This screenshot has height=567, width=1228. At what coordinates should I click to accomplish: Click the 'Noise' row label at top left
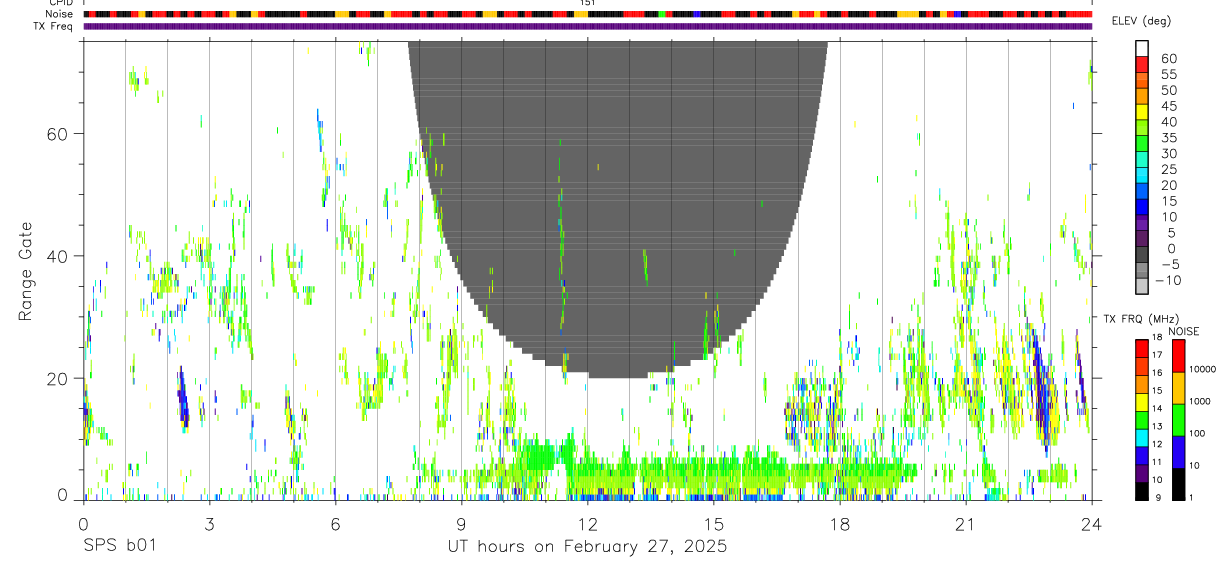point(61,15)
